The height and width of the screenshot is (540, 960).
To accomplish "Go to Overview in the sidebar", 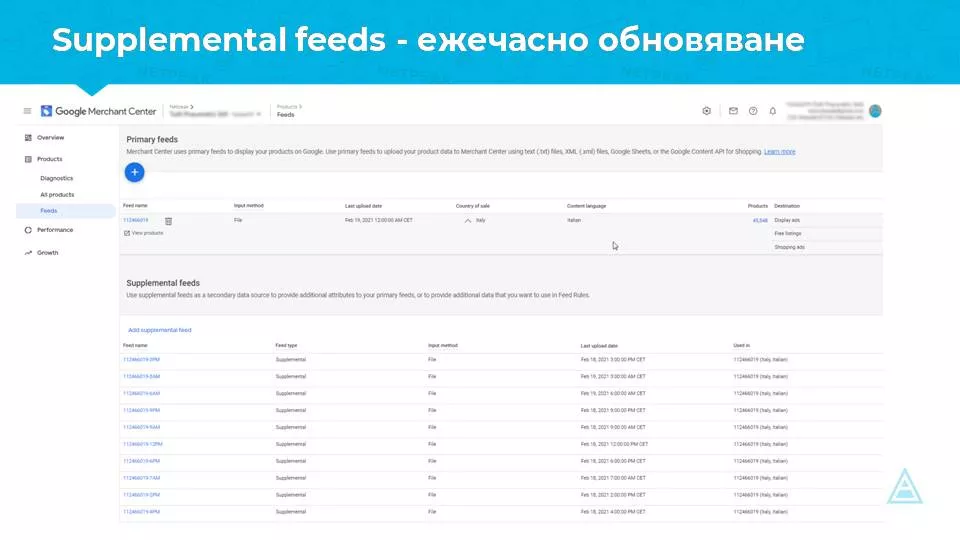I will point(50,138).
